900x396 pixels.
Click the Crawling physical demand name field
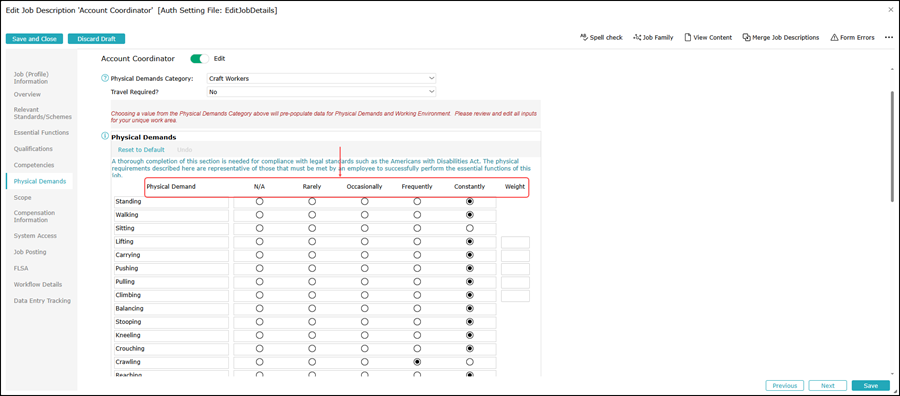(x=171, y=362)
